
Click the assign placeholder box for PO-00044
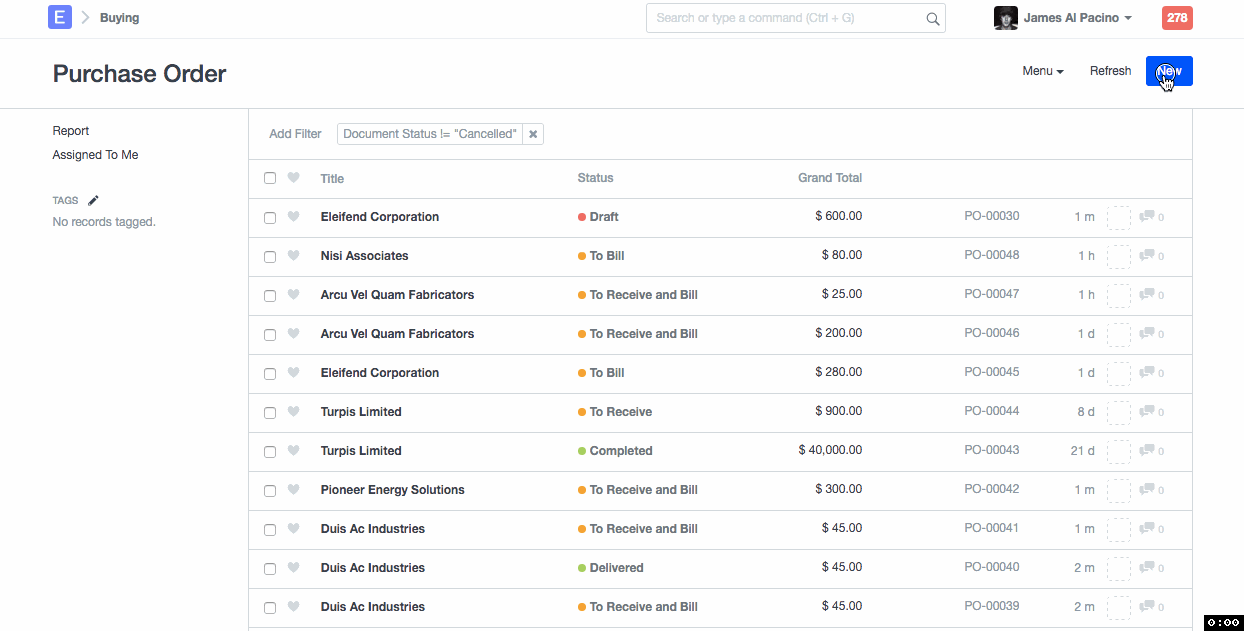pyautogui.click(x=1118, y=412)
